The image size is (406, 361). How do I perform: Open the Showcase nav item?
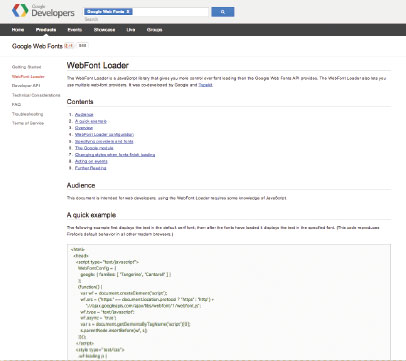pyautogui.click(x=104, y=30)
